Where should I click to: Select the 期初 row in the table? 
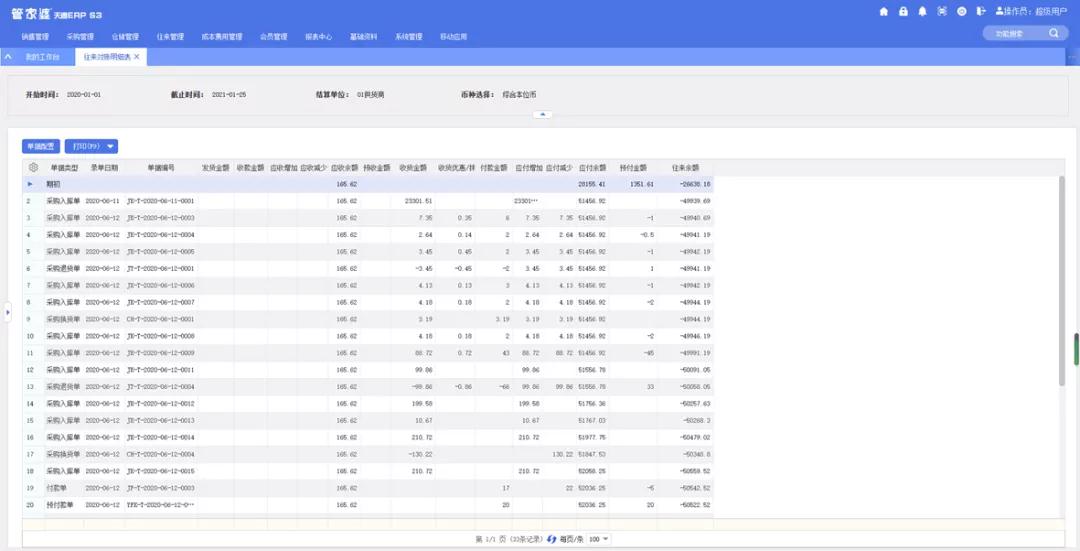click(52, 184)
